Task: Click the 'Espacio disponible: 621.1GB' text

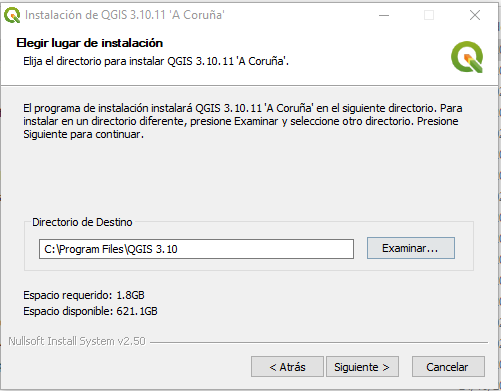Action: point(90,311)
